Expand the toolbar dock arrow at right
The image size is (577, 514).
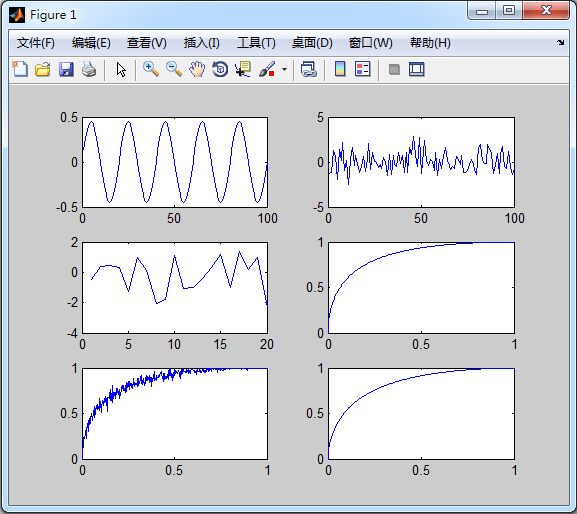(560, 42)
